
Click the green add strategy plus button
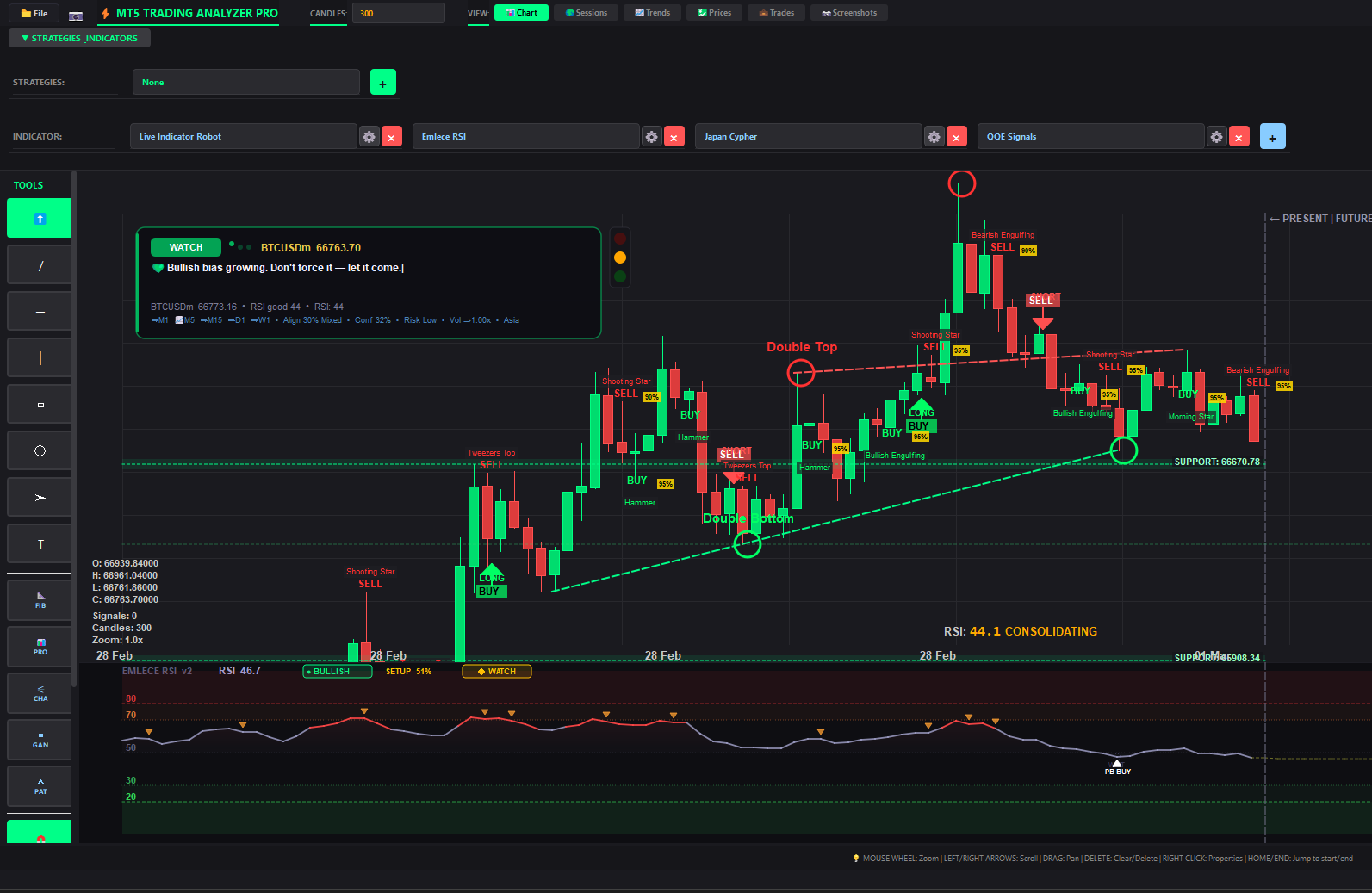point(382,83)
